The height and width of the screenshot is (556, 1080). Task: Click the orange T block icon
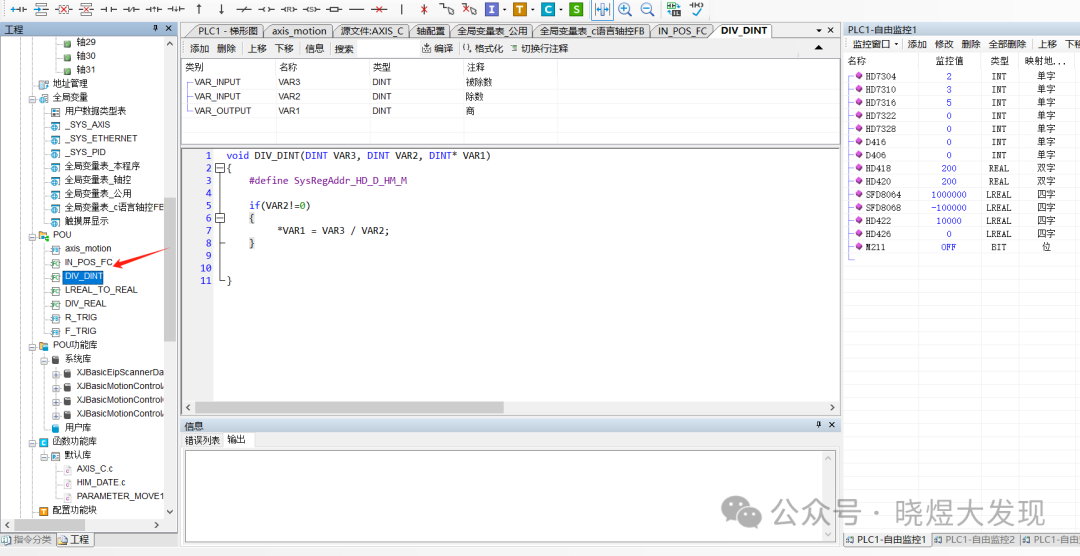pyautogui.click(x=520, y=9)
